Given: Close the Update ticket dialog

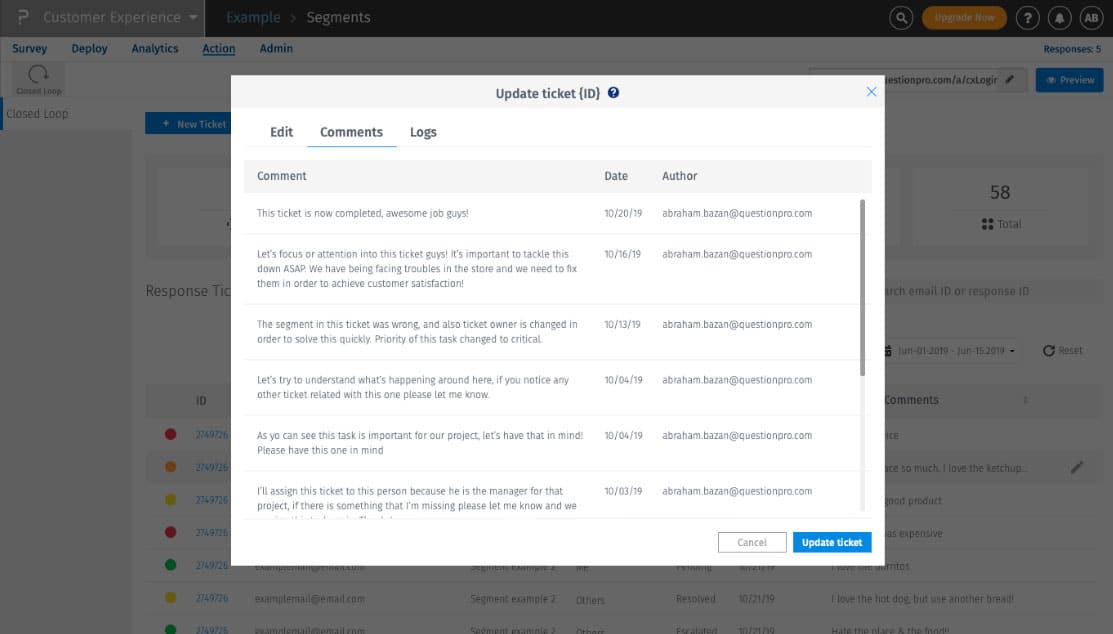Looking at the screenshot, I should (x=871, y=92).
